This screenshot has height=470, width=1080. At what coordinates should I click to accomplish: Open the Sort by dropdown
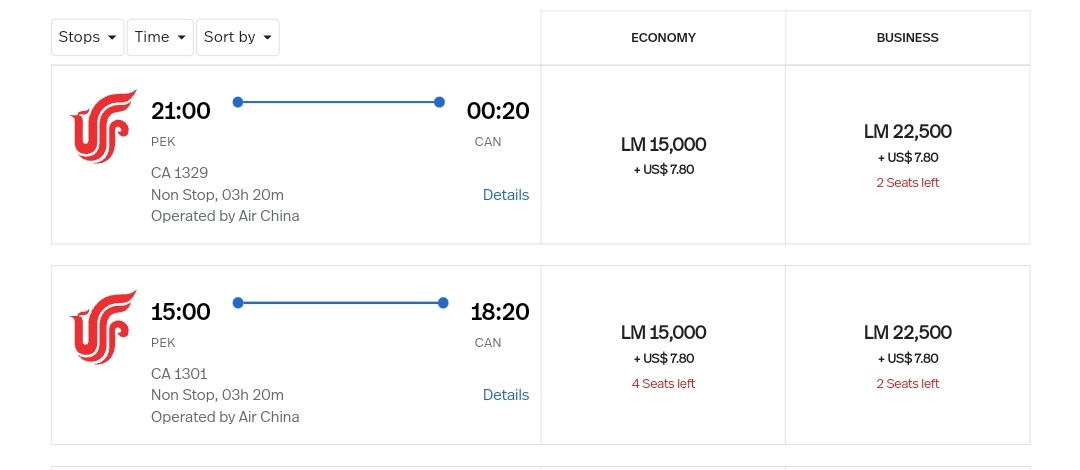tap(238, 37)
